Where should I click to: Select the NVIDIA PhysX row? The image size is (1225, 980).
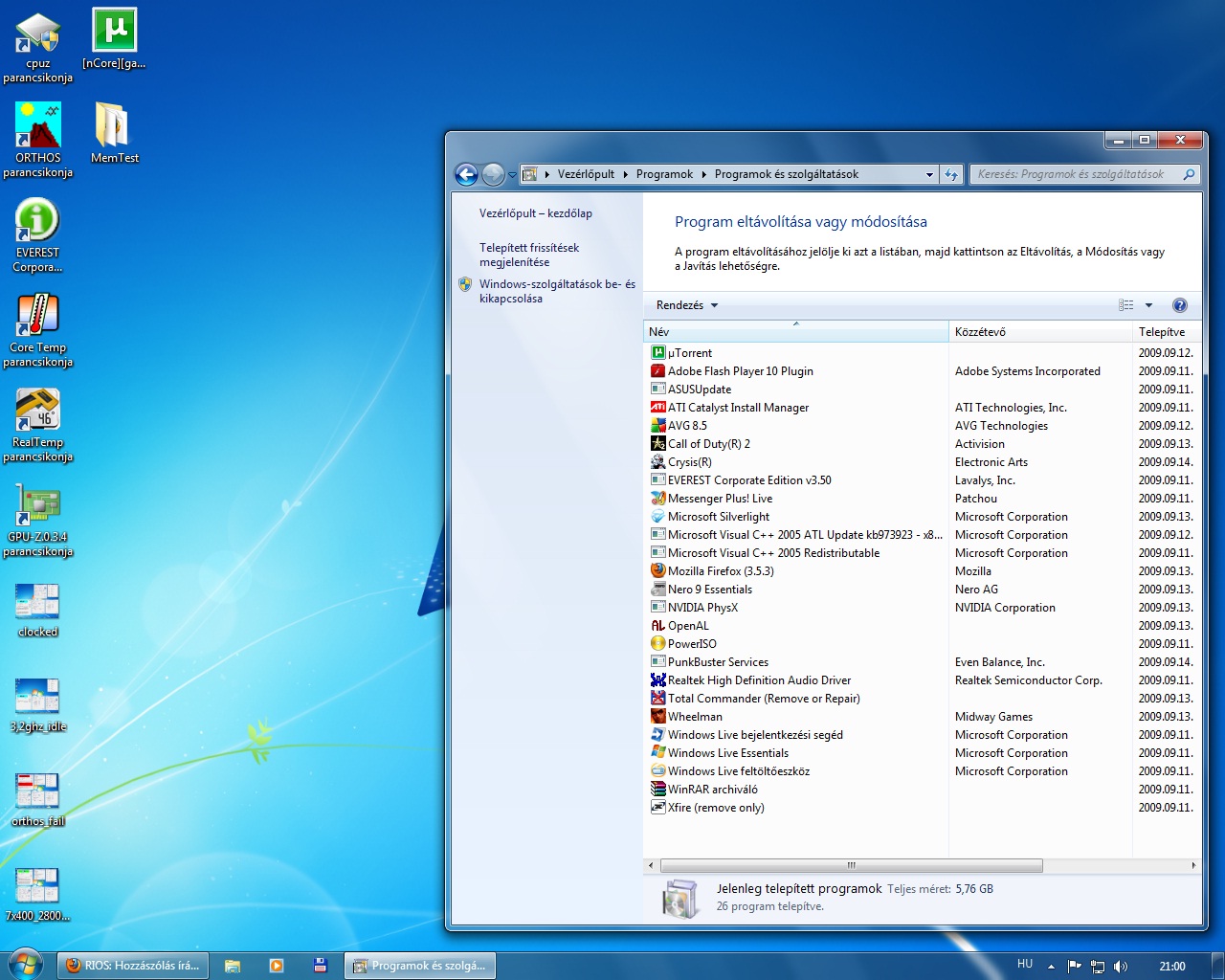[923, 607]
